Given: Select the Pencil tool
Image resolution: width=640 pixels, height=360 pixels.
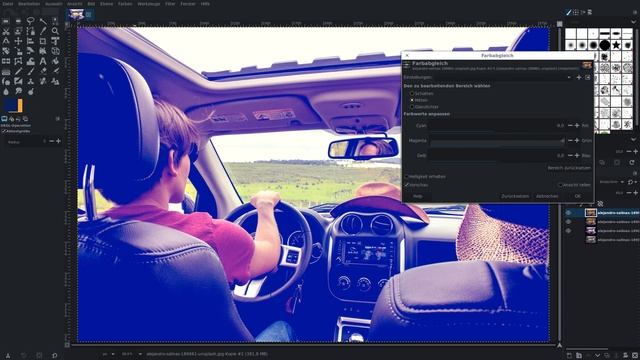Looking at the screenshot, I should (18, 72).
